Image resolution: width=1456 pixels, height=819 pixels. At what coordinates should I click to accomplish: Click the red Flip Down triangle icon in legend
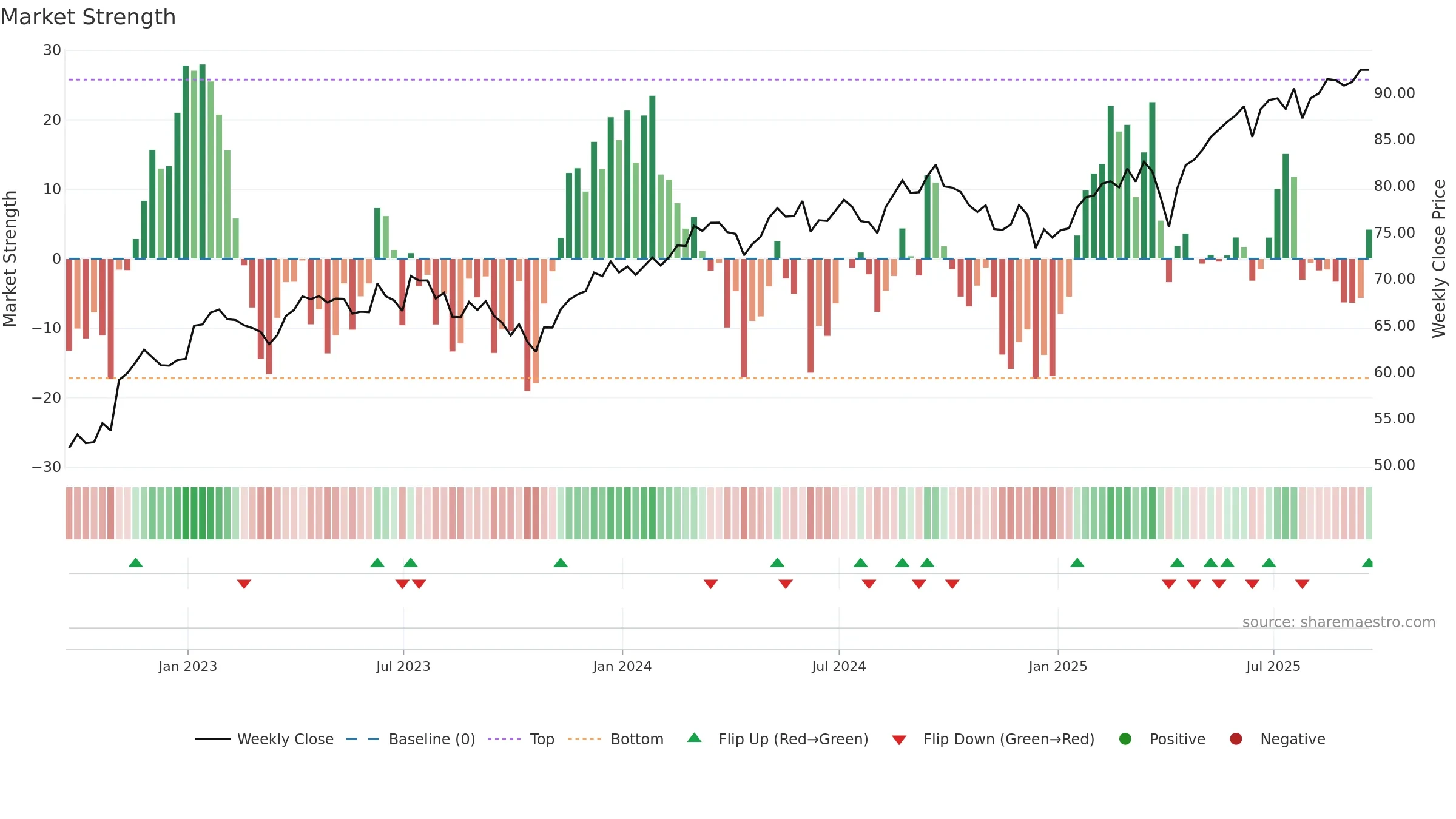click(x=900, y=740)
